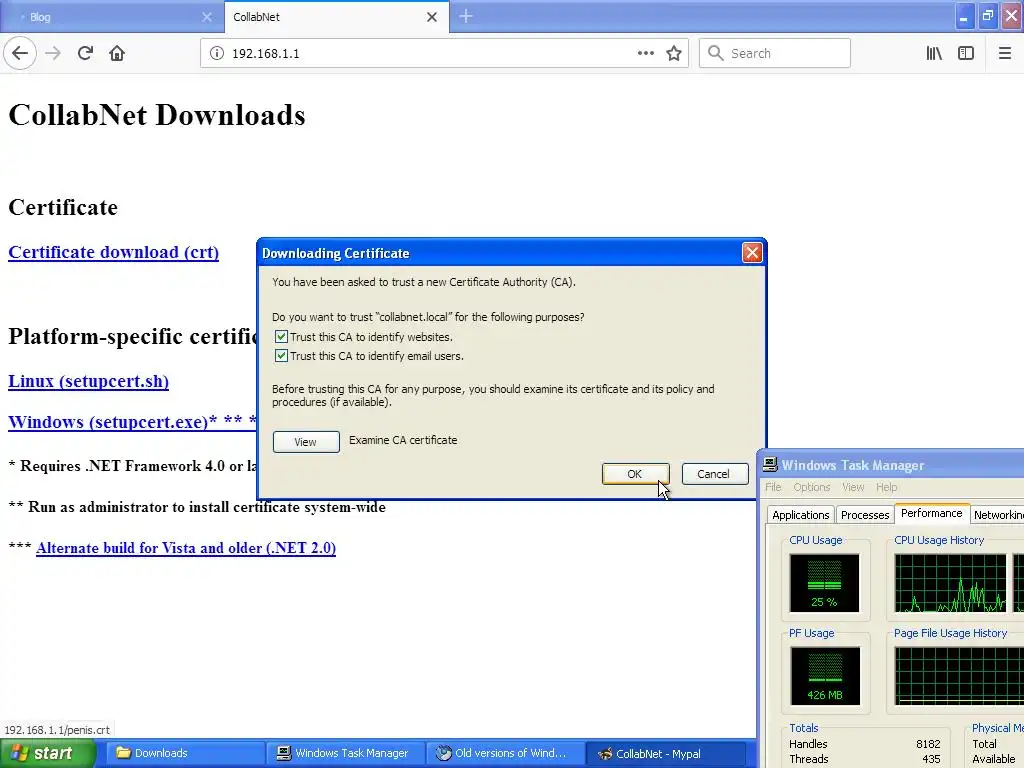Image resolution: width=1024 pixels, height=768 pixels.
Task: Confirm the certificate dialog with OK
Action: tap(635, 474)
